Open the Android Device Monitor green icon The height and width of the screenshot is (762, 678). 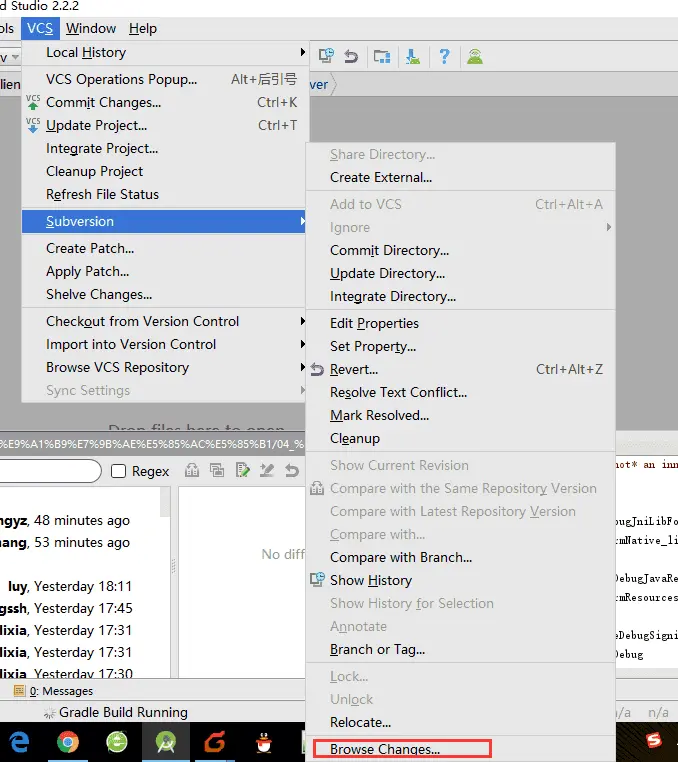[475, 56]
